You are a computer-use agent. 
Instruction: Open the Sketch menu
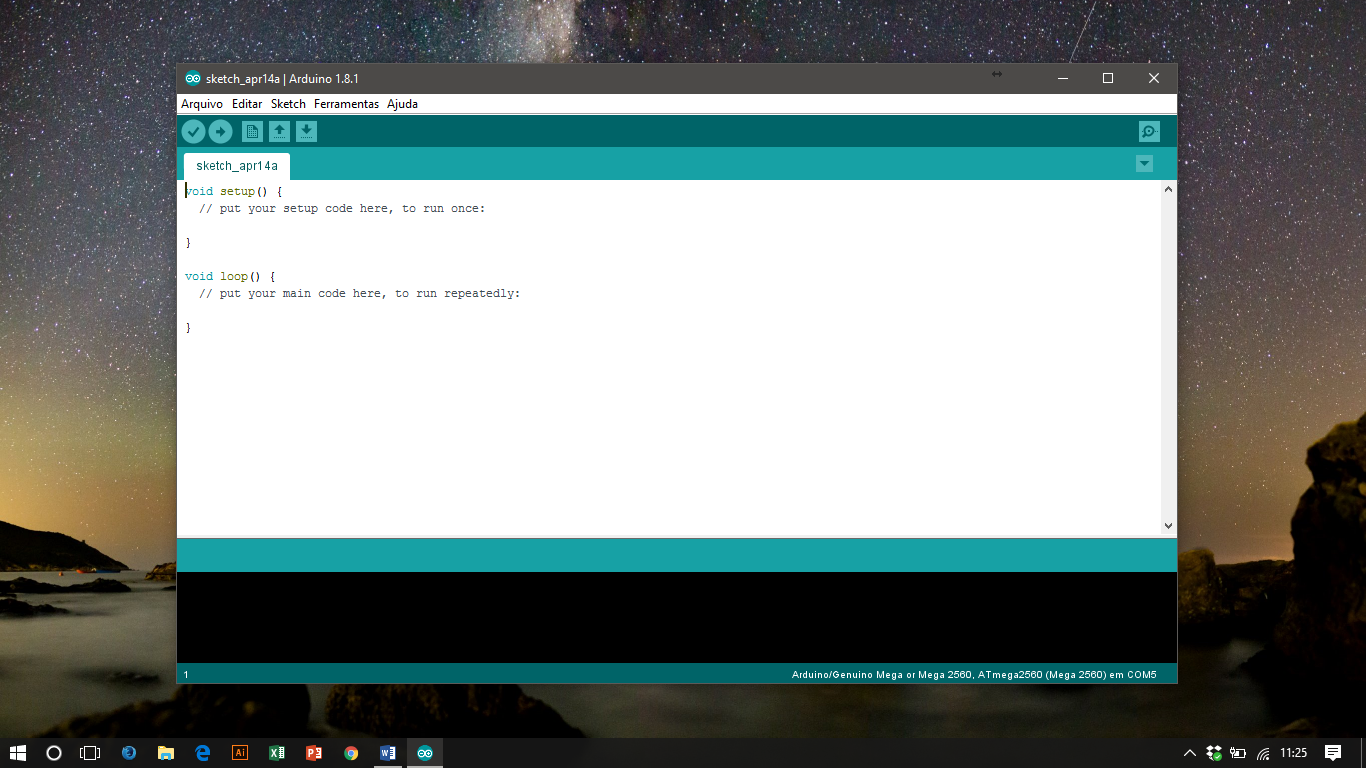click(x=288, y=104)
